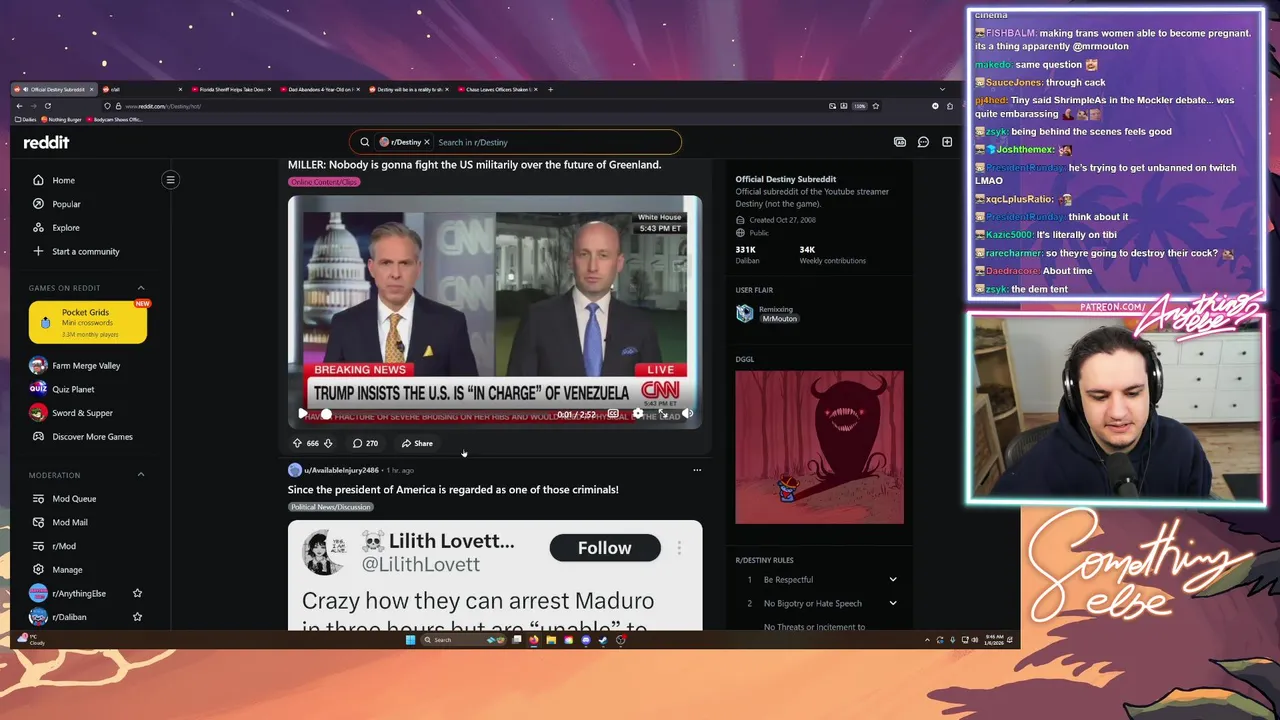Open a new browser tab
The height and width of the screenshot is (720, 1280).
[550, 90]
